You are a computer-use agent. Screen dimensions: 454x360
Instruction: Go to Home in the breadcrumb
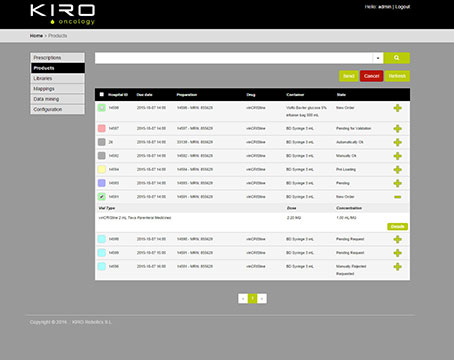click(x=36, y=36)
